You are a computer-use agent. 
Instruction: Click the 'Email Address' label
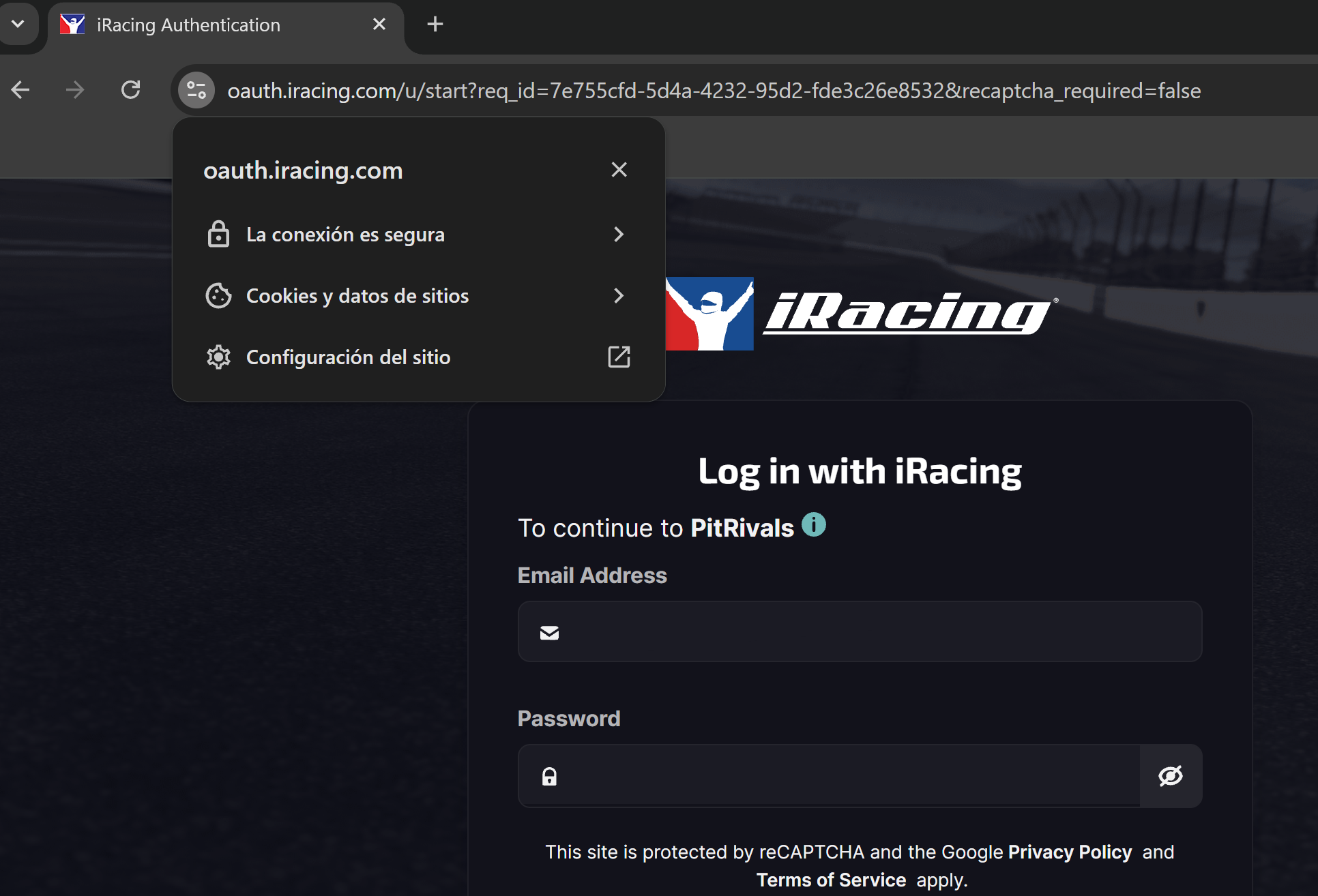pyautogui.click(x=592, y=576)
